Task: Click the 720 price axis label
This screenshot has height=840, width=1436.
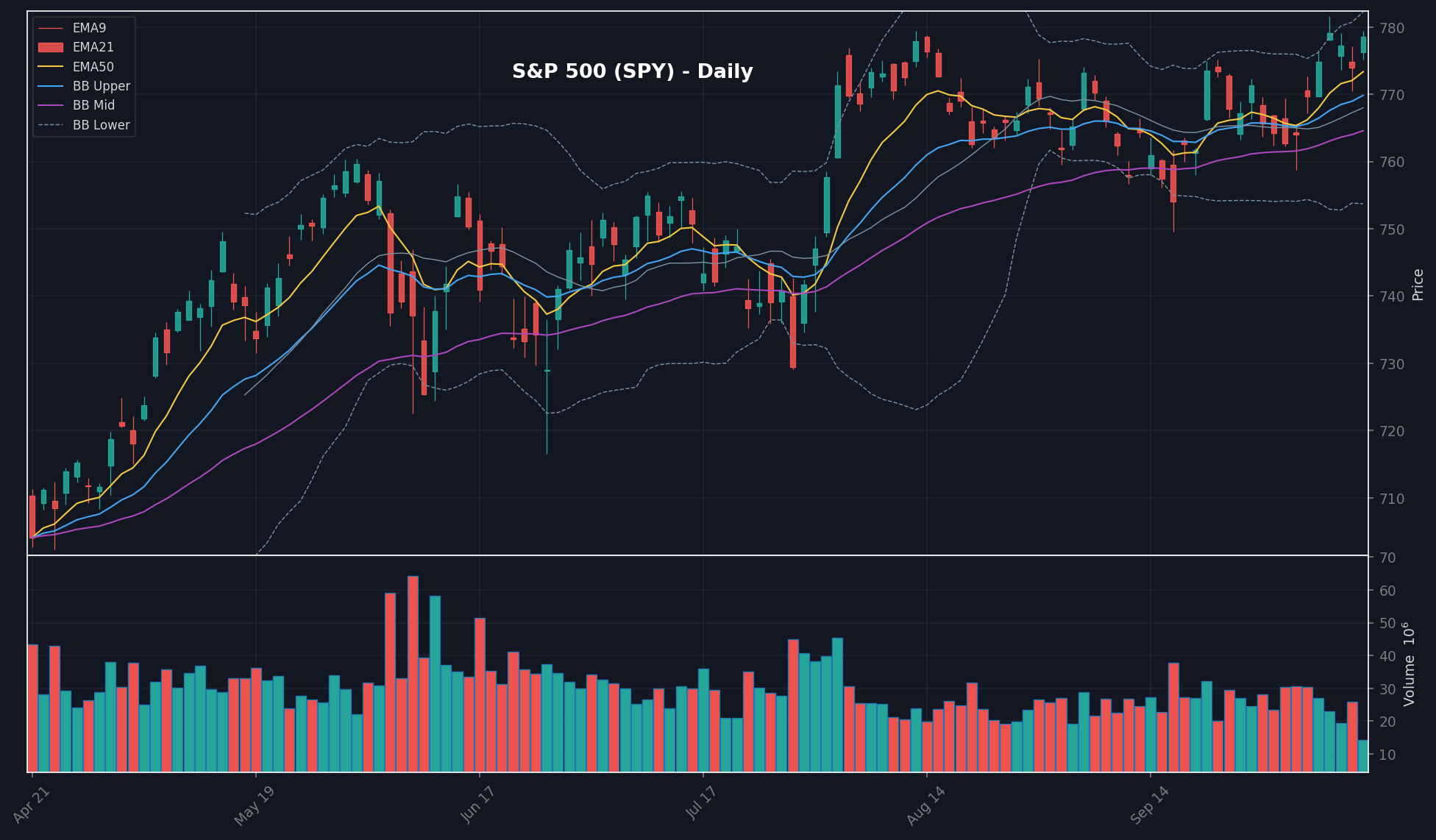Action: pyautogui.click(x=1392, y=431)
